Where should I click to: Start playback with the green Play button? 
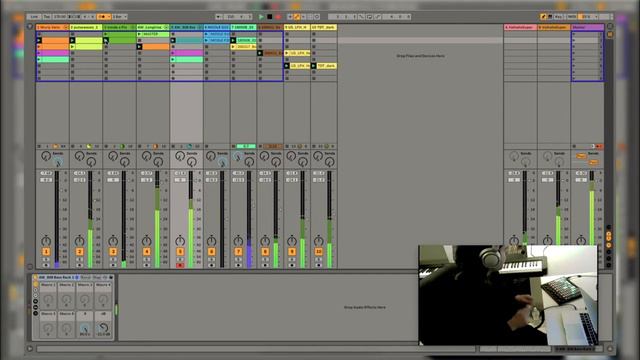pos(261,17)
